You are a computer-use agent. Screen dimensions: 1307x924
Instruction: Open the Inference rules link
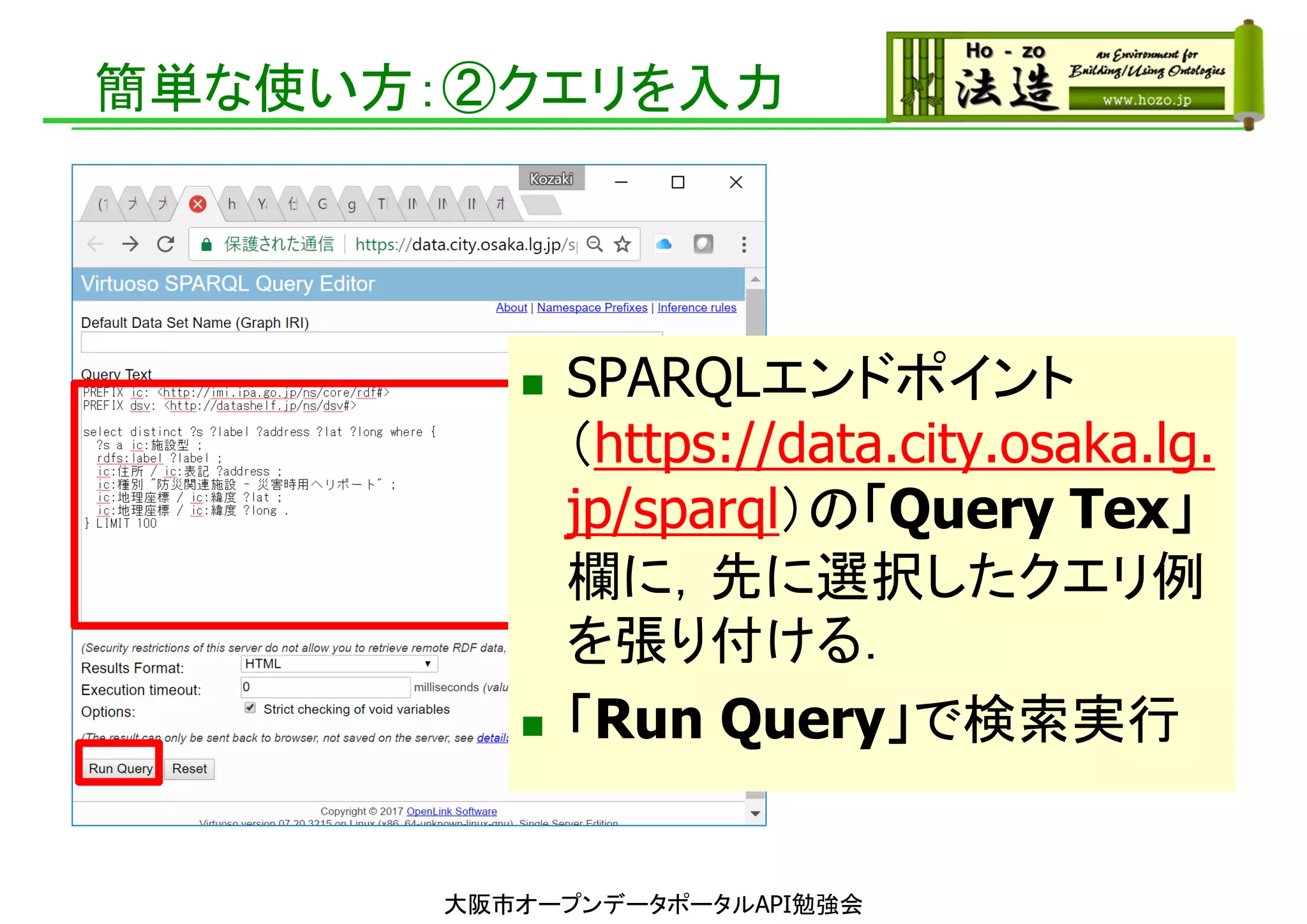tap(697, 308)
